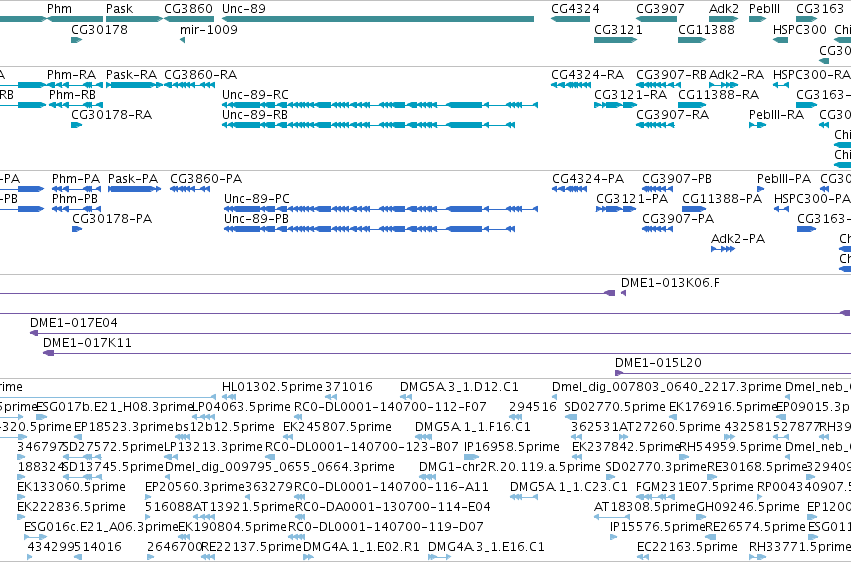Open the CG4324 gene label
The height and width of the screenshot is (562, 851).
point(575,9)
